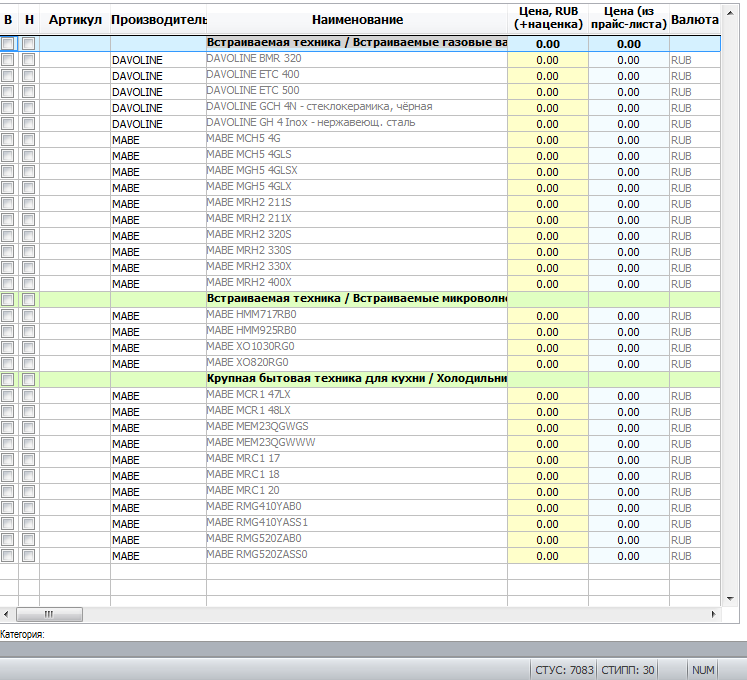Toggle the B checkbox for MABE MRC1 20
The height and width of the screenshot is (680, 747).
8,492
